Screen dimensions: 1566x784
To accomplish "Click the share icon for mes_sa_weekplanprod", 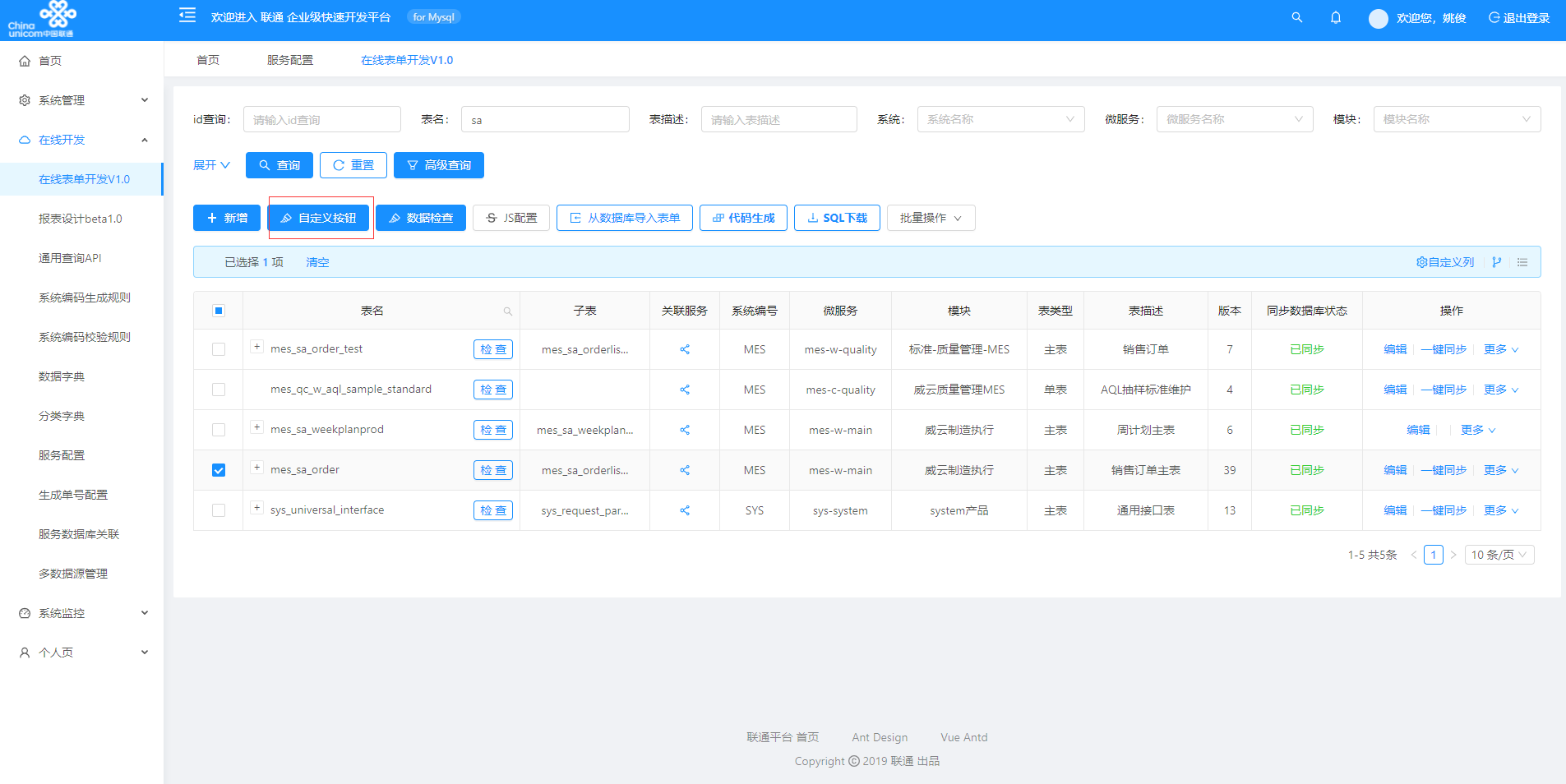I will click(x=685, y=430).
